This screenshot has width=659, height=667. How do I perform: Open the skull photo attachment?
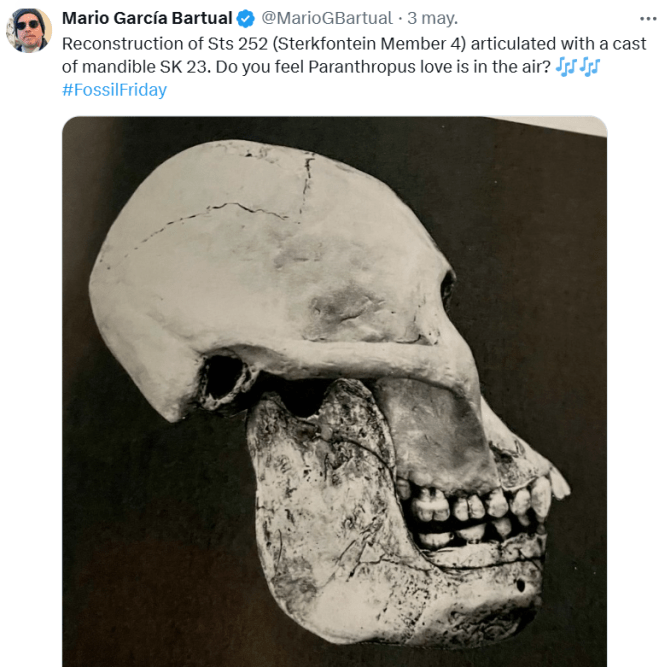[334, 391]
